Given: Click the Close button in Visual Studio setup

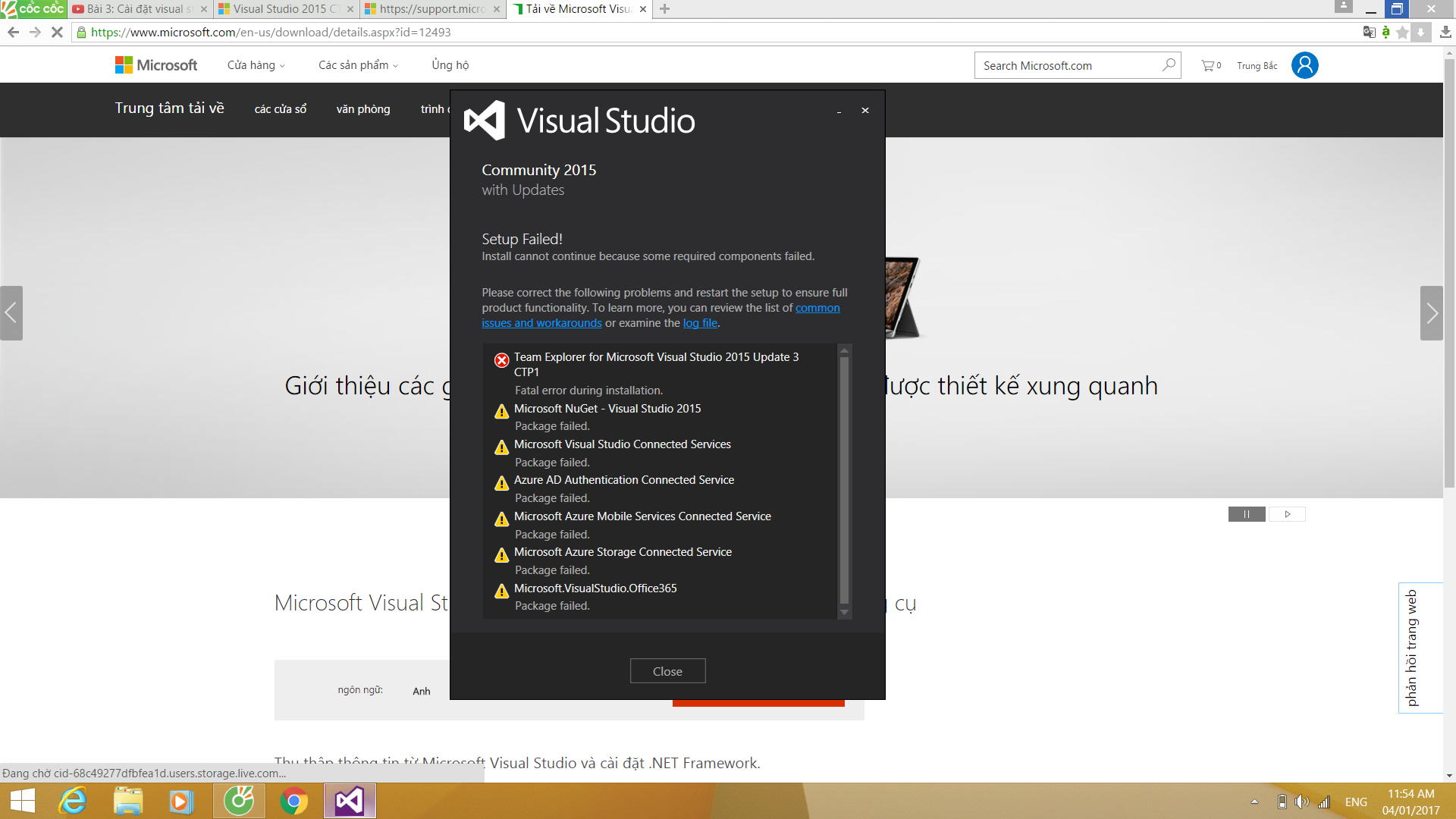Looking at the screenshot, I should click(x=667, y=671).
